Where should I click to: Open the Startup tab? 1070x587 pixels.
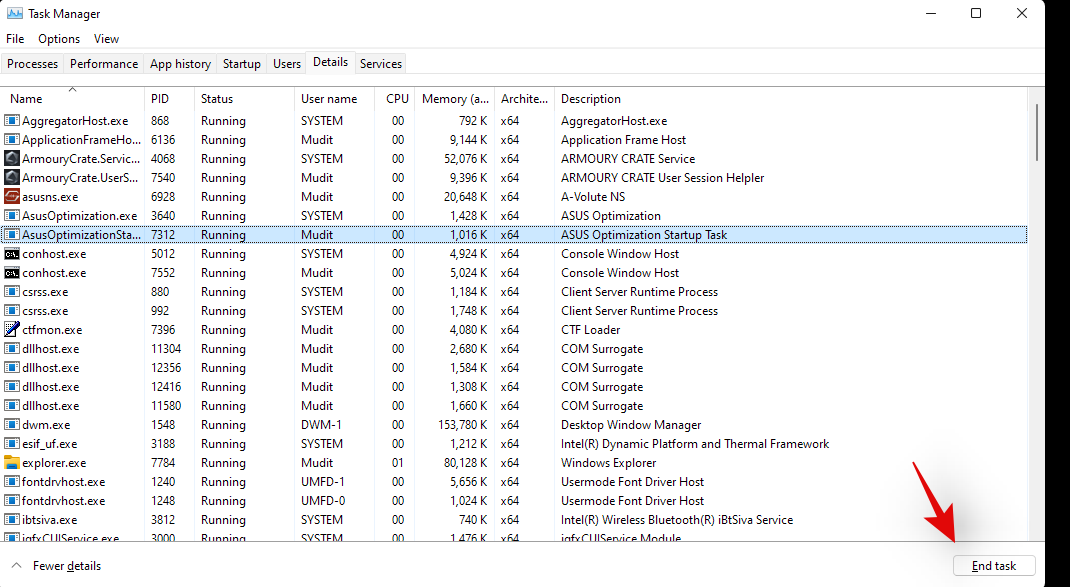241,64
